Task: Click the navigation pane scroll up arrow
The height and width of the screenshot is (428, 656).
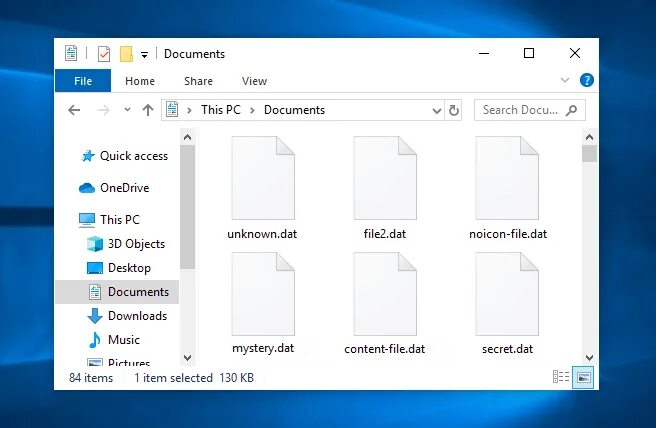Action: [187, 137]
